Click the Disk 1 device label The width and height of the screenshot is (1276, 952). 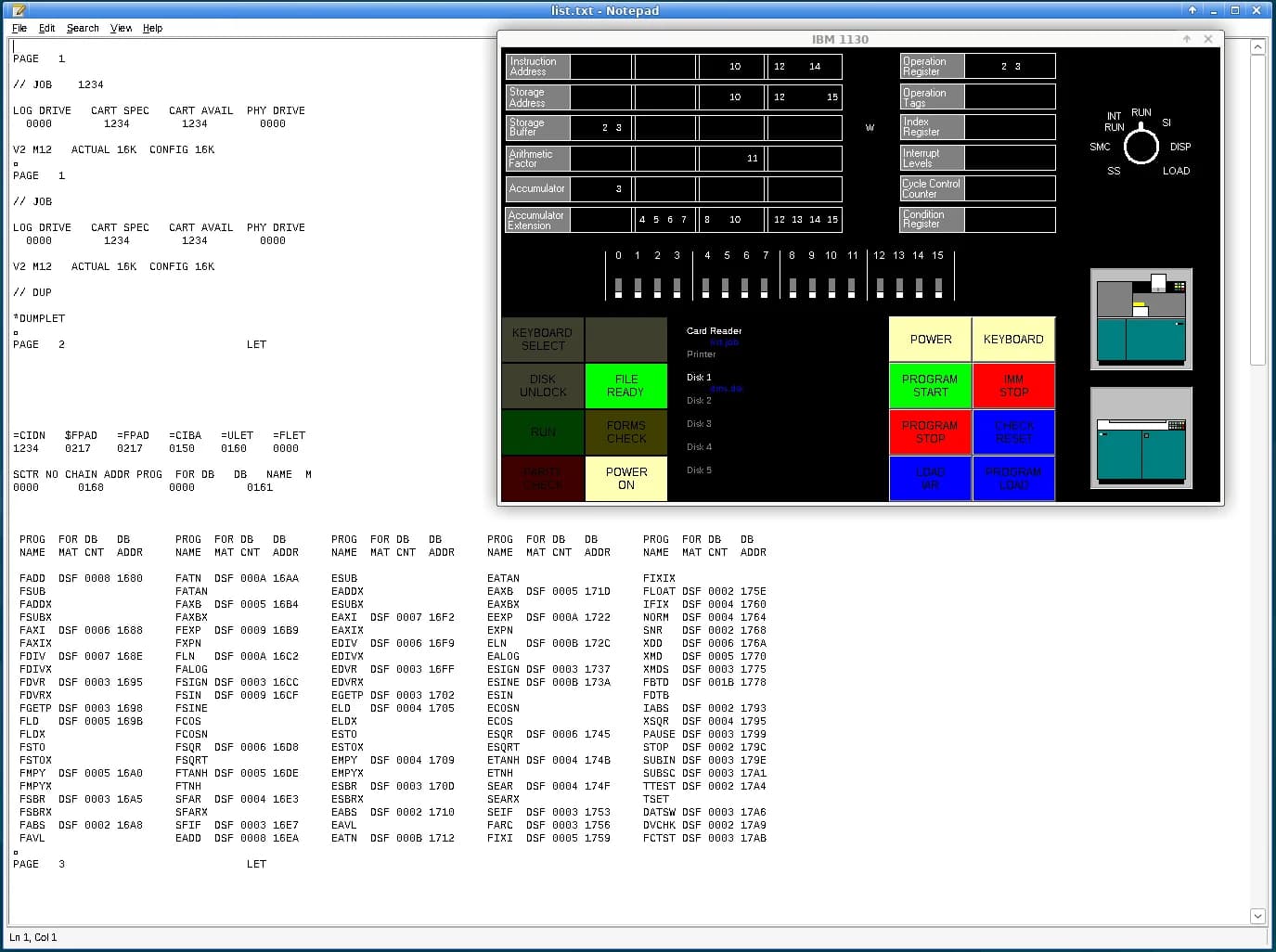click(x=699, y=378)
